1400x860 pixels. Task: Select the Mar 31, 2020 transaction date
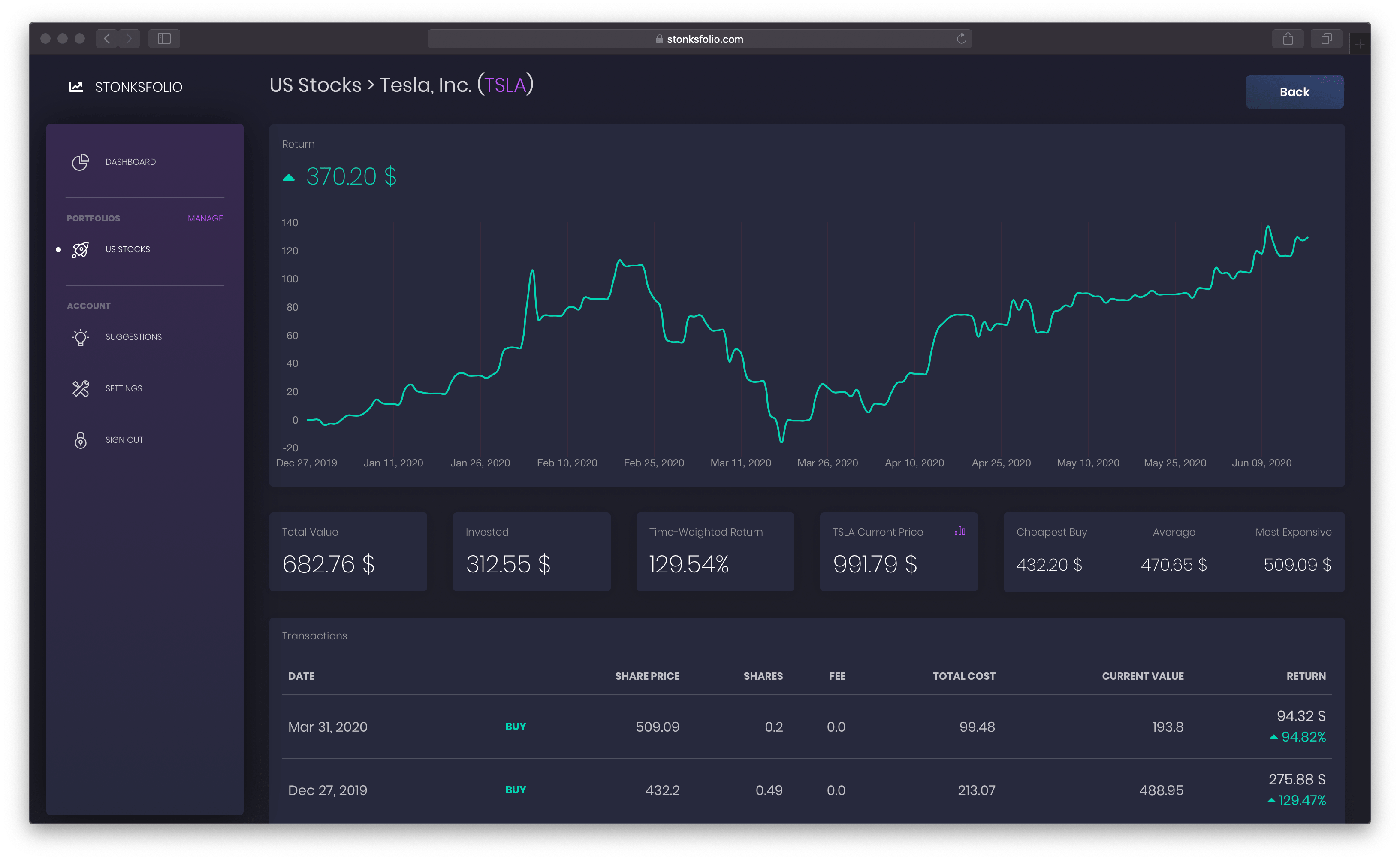328,727
